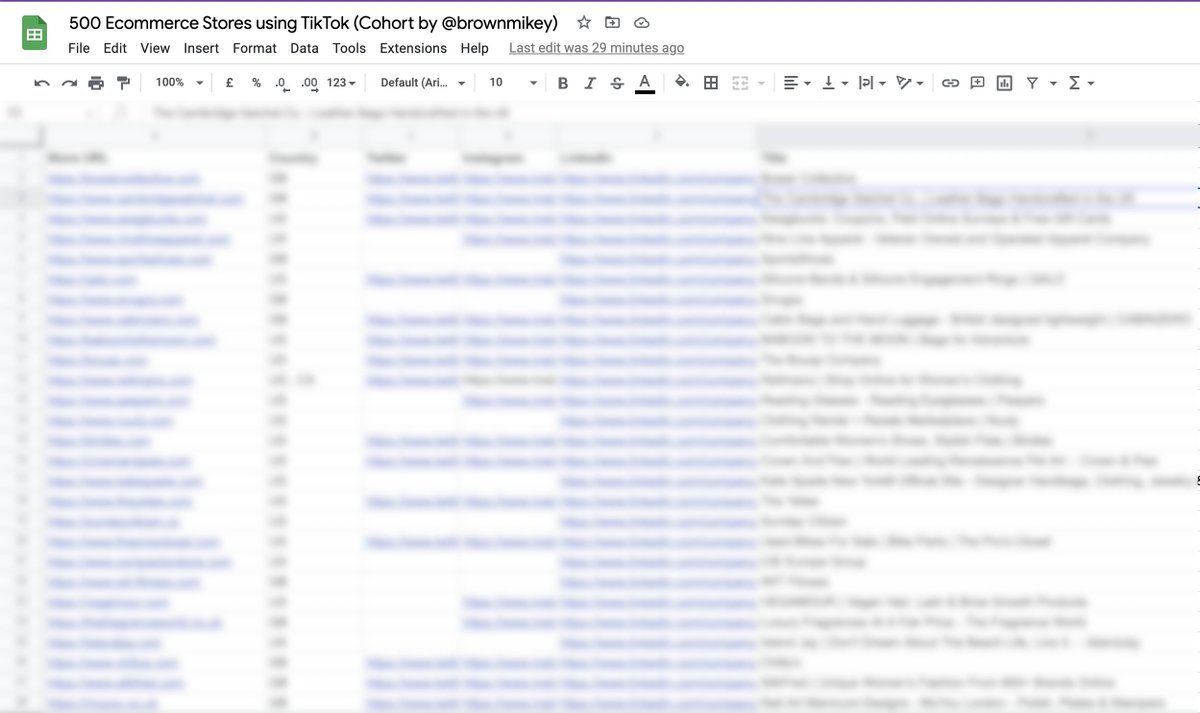1200x713 pixels.
Task: Insert a link into the cell
Action: [x=950, y=83]
